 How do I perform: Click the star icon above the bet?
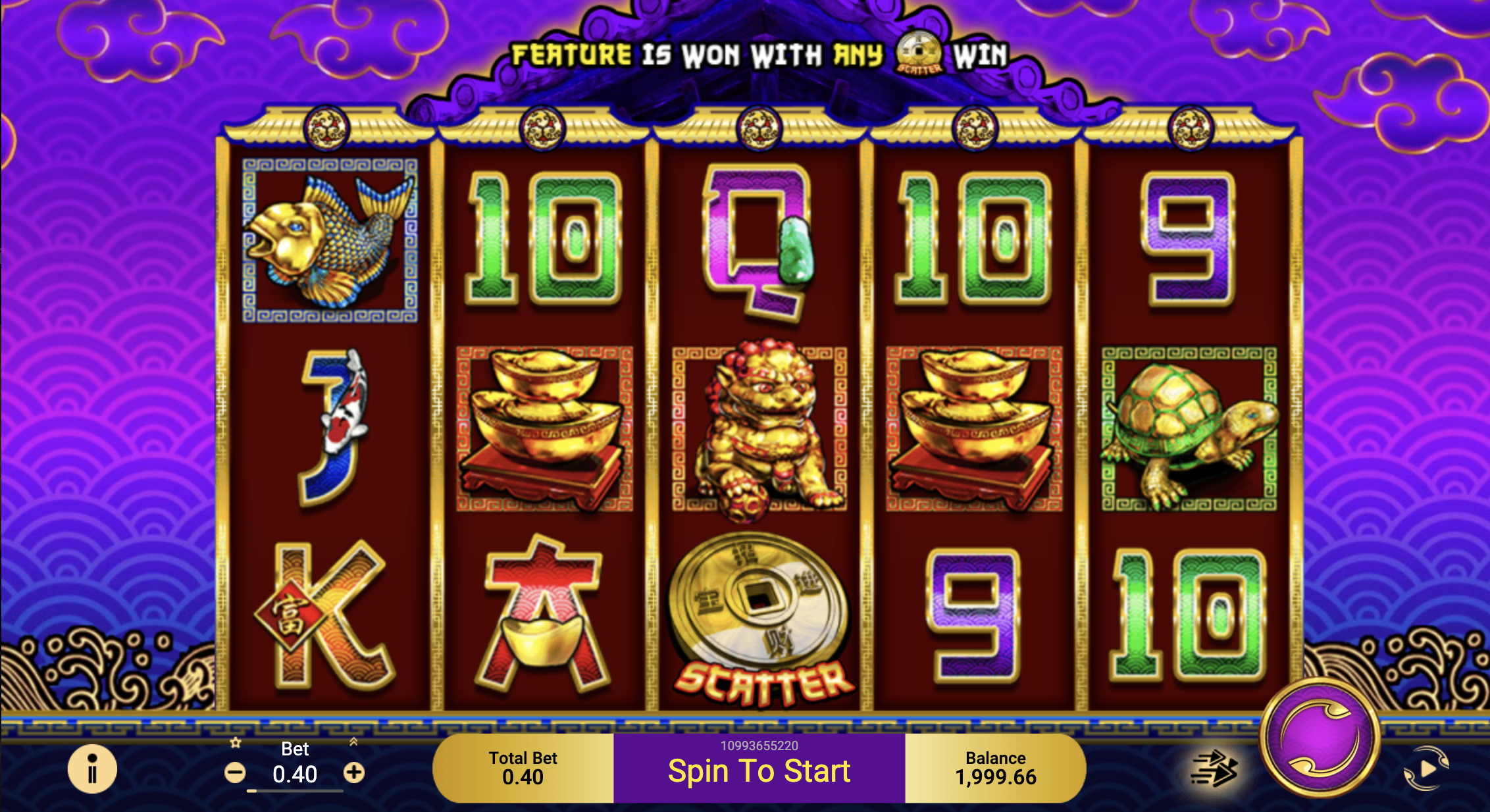pyautogui.click(x=236, y=743)
